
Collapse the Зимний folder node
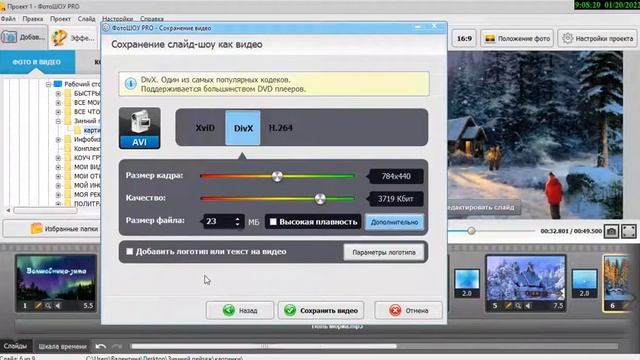coord(58,121)
